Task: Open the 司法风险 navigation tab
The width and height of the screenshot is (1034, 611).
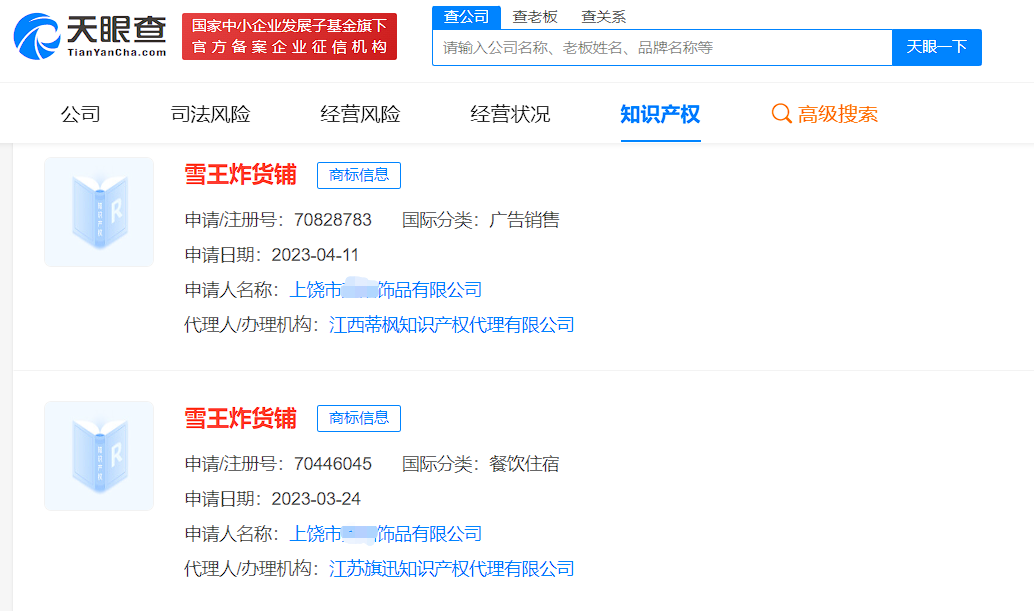Action: [210, 114]
